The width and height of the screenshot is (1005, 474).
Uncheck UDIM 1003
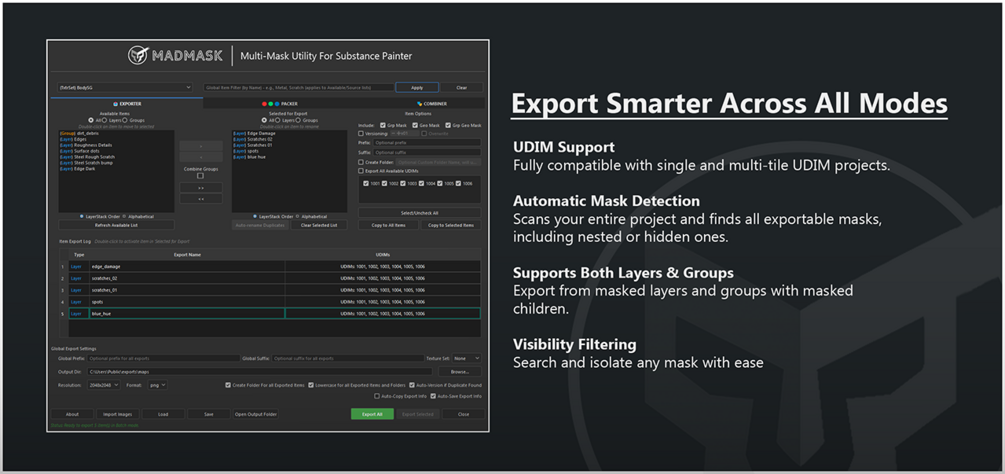tap(403, 183)
